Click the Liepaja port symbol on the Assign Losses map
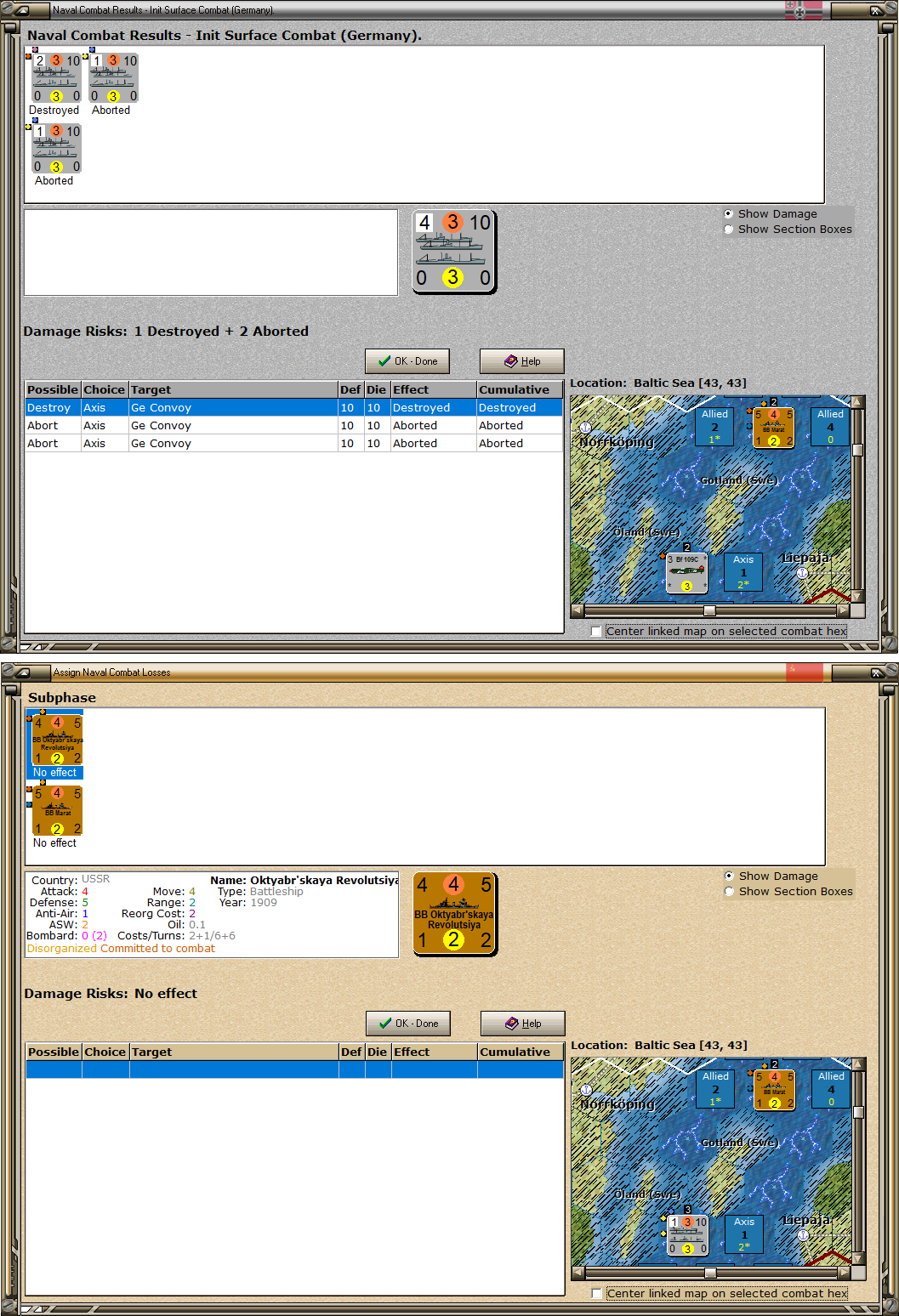Screen dimensions: 899x1316 803,1234
